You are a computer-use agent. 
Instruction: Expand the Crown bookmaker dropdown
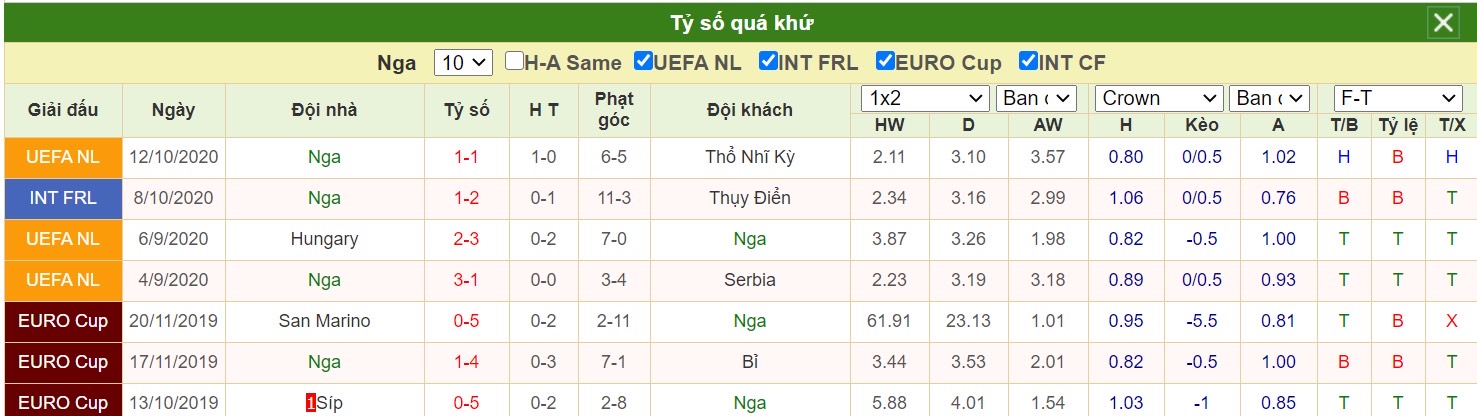tap(1160, 99)
